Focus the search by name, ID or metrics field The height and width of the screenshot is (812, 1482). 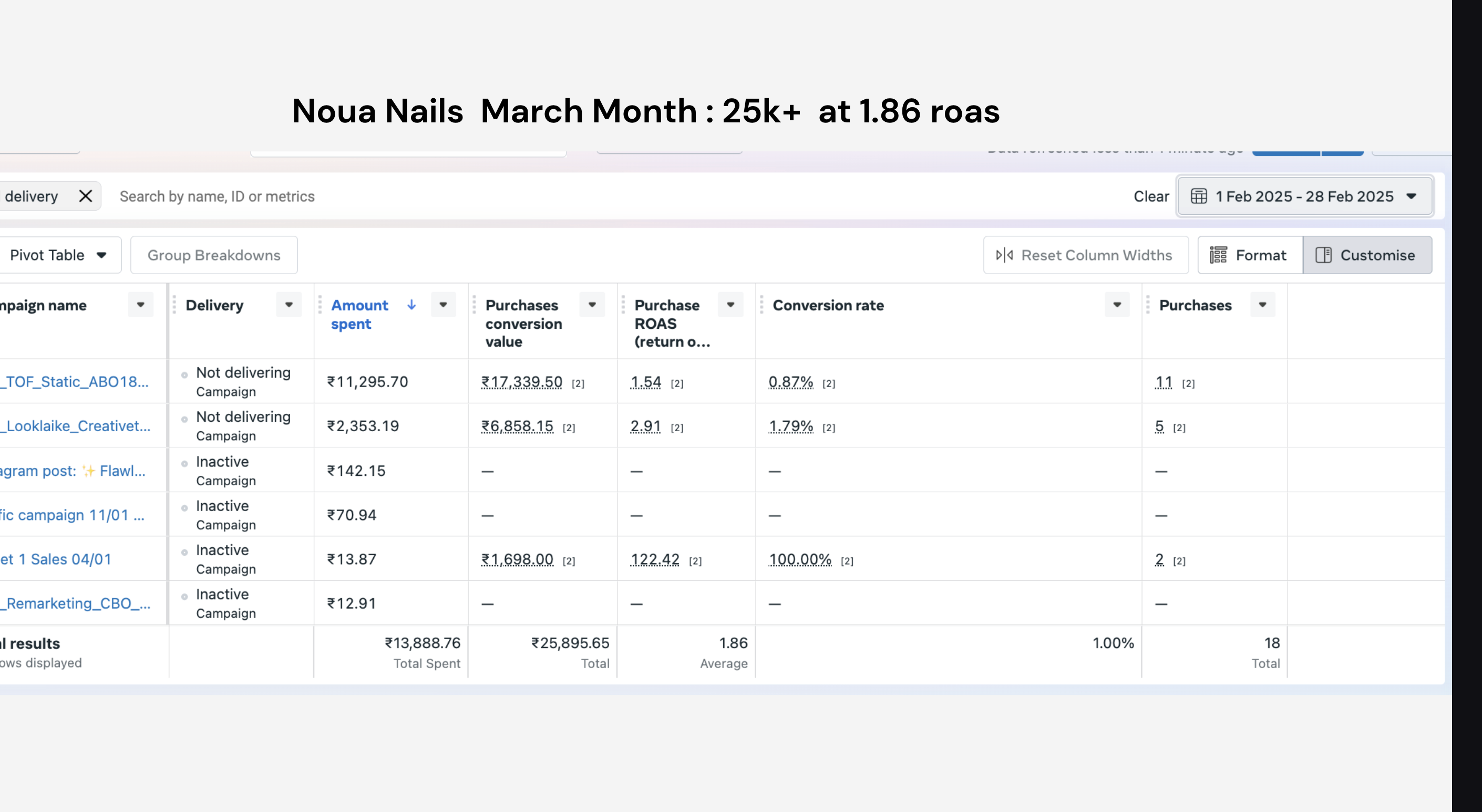[615, 196]
